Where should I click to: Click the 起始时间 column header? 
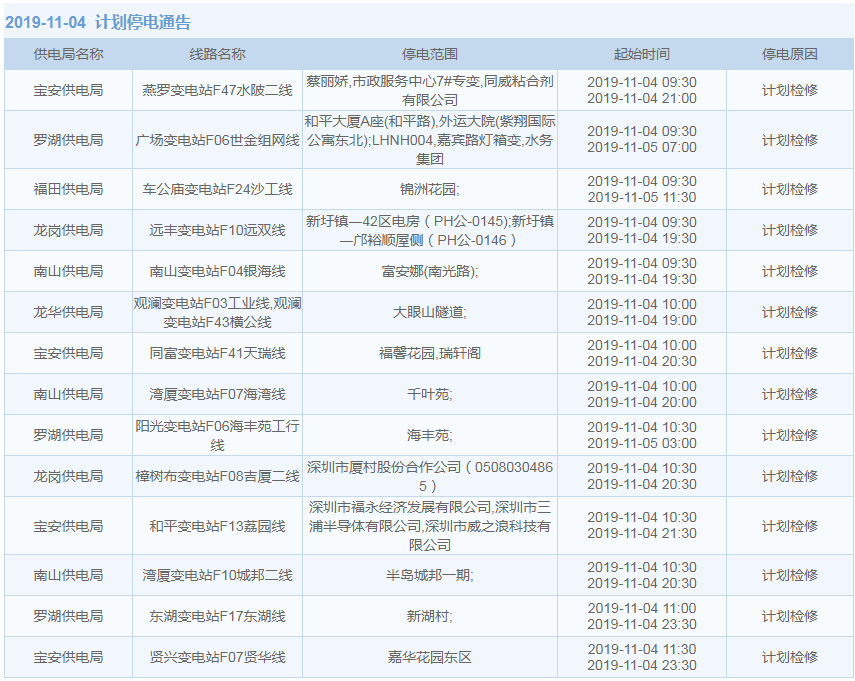coord(641,54)
